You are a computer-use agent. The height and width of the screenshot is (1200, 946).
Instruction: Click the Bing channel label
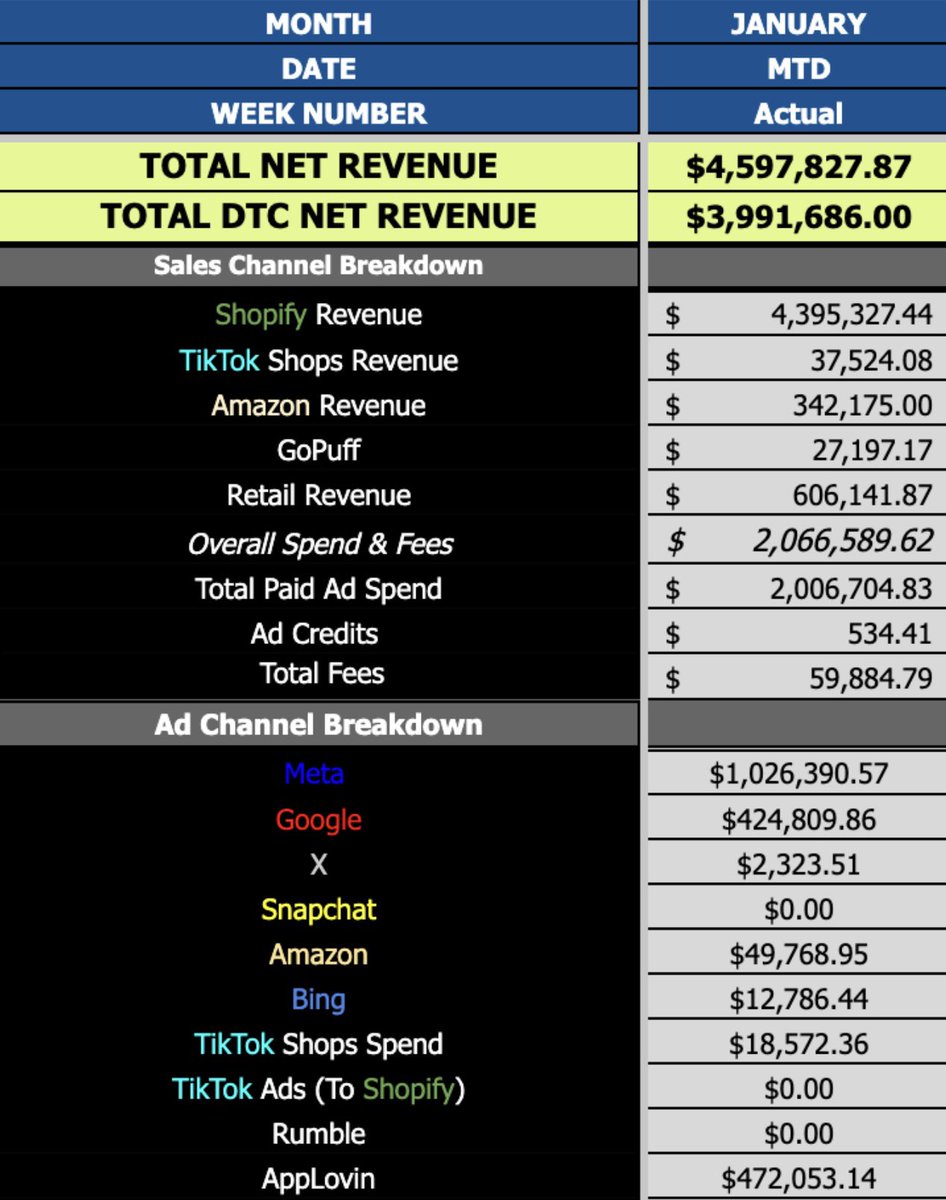[319, 999]
